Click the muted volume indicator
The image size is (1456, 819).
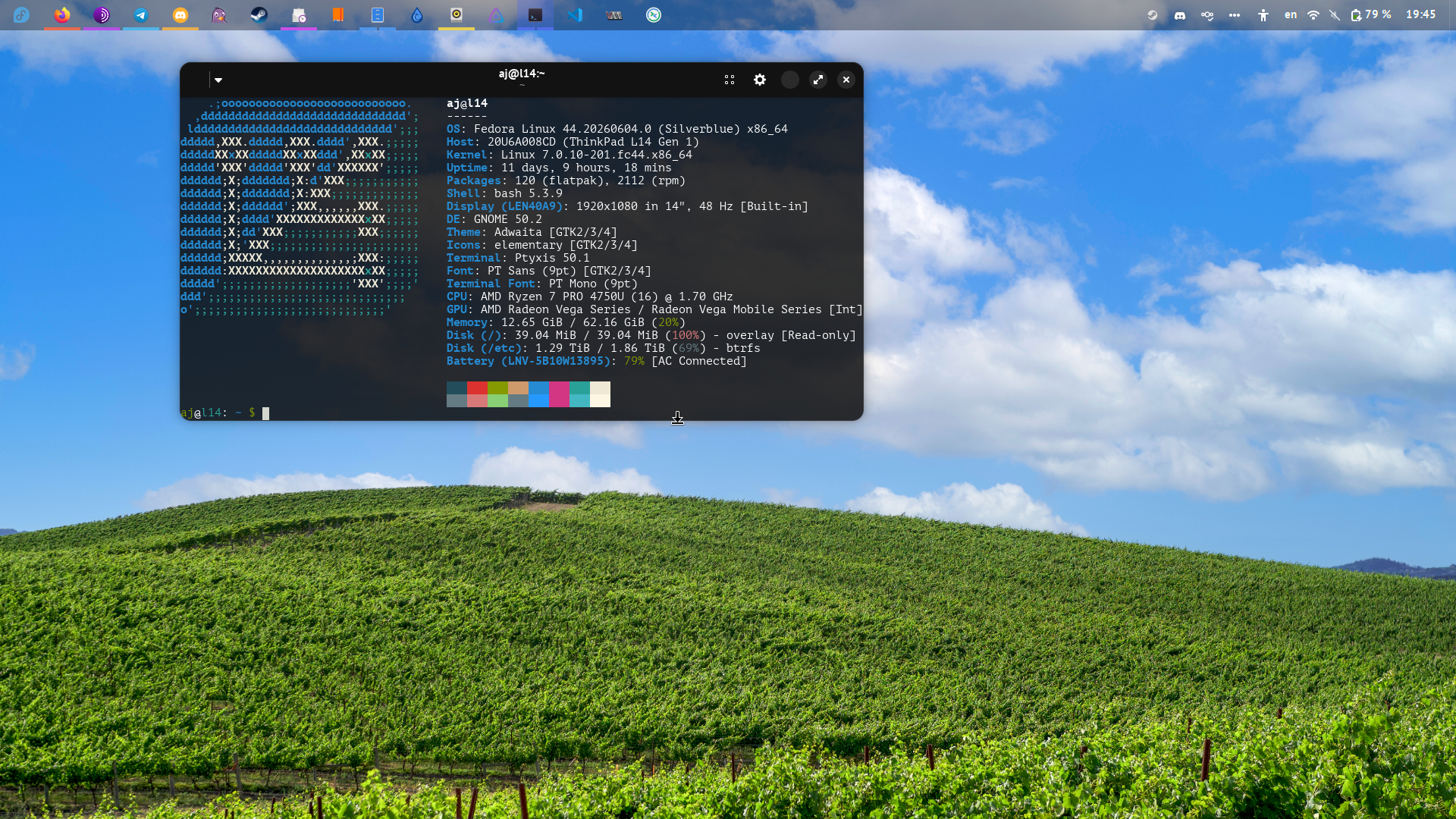[1335, 15]
